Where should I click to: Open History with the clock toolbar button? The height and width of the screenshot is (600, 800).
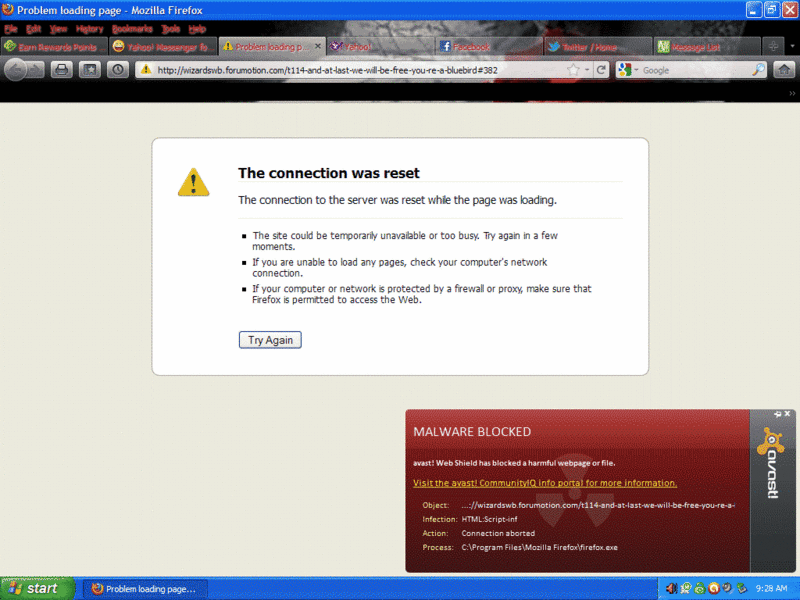point(118,70)
